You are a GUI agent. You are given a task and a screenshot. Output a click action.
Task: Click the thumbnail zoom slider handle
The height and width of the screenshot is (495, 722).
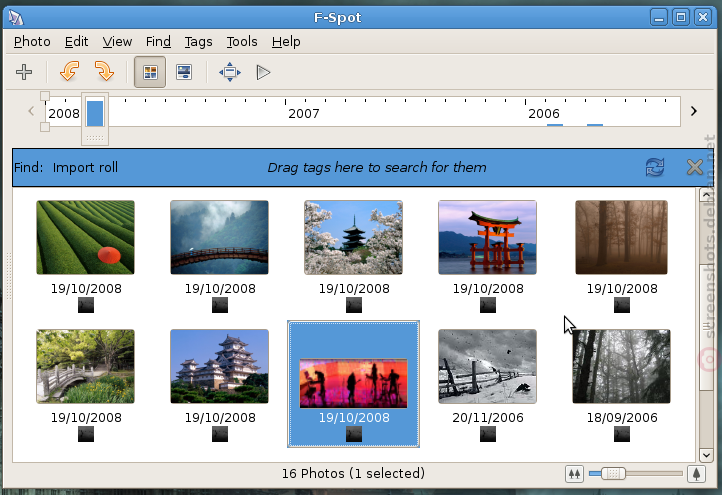[613, 473]
